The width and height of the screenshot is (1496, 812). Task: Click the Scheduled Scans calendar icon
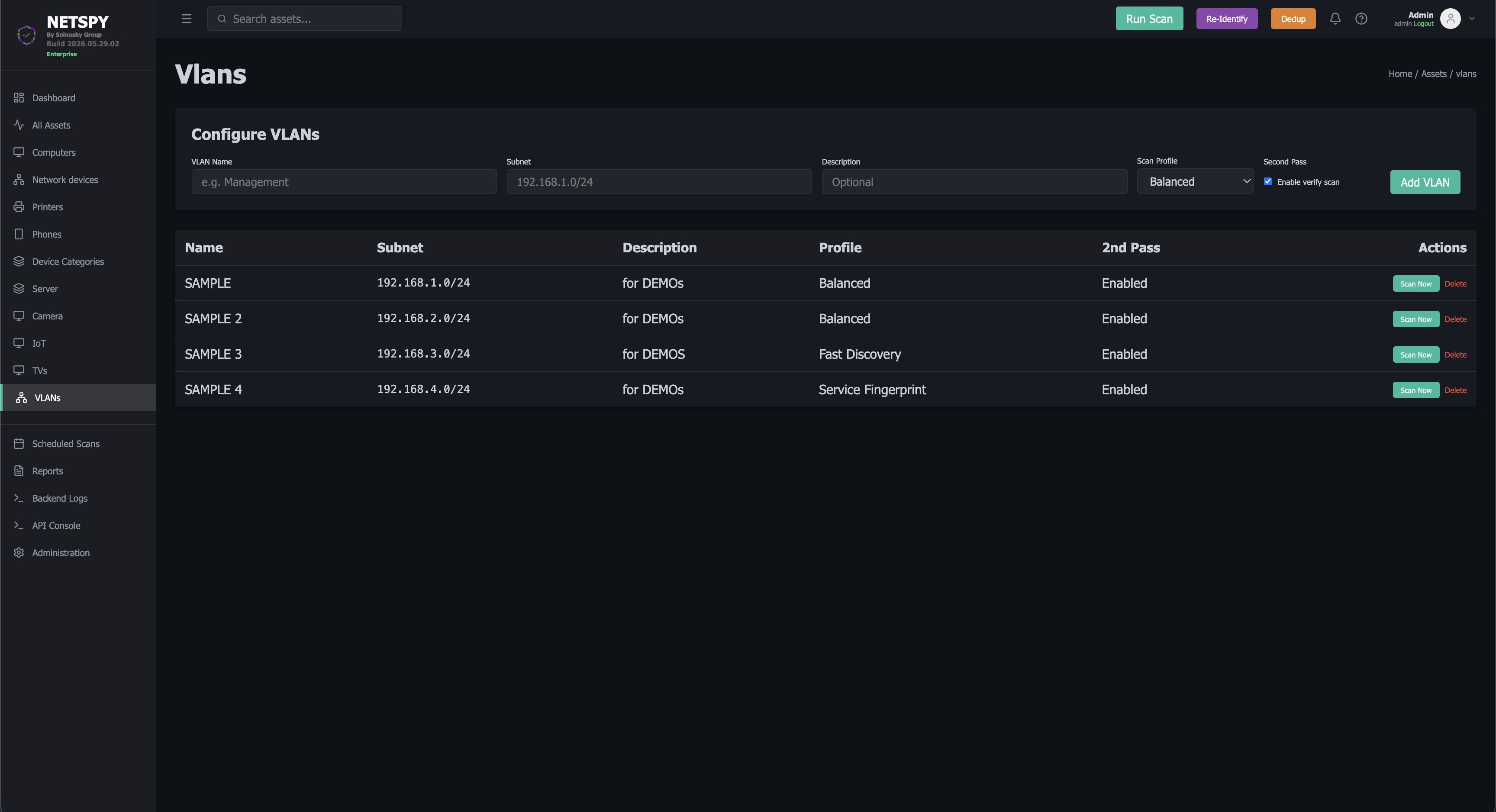coord(19,444)
